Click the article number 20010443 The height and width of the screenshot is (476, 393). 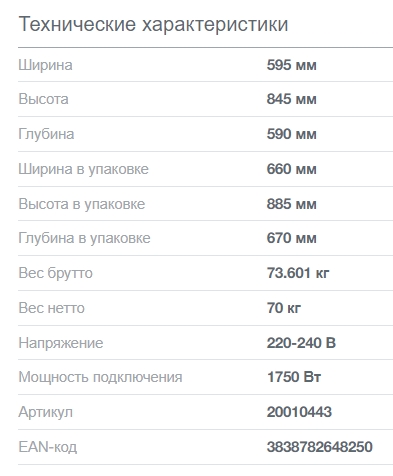(299, 412)
